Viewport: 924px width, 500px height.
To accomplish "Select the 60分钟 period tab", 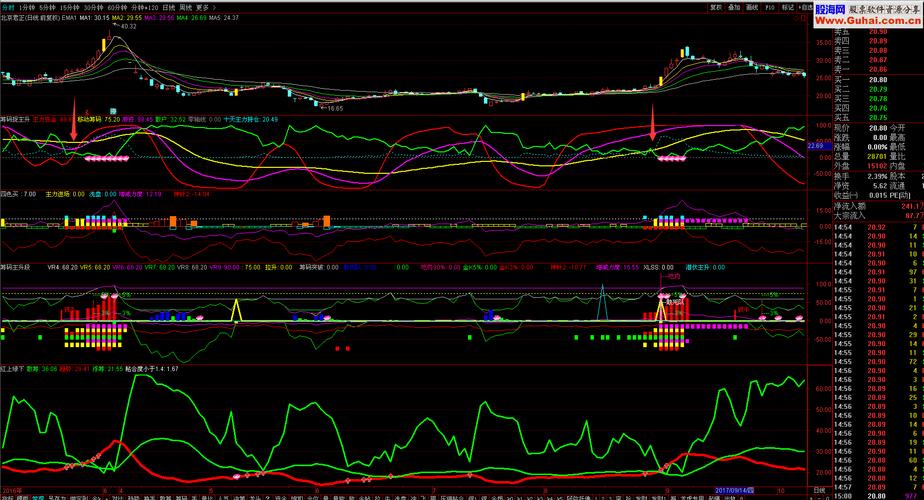I will 117,8.
